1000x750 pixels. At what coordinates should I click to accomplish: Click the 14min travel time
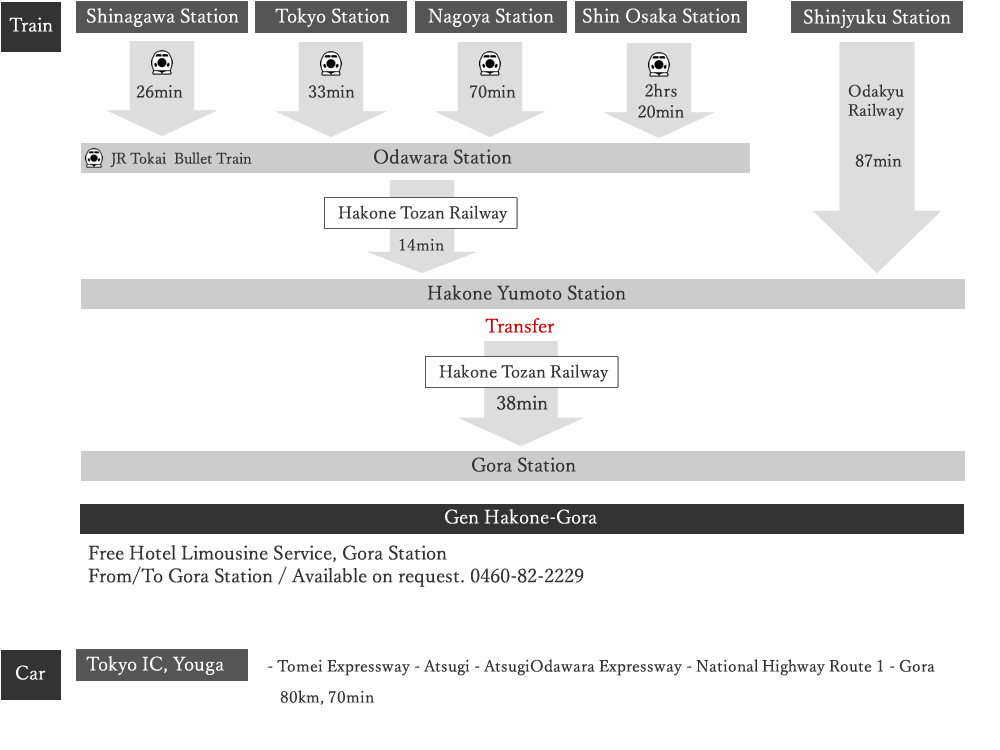click(421, 246)
